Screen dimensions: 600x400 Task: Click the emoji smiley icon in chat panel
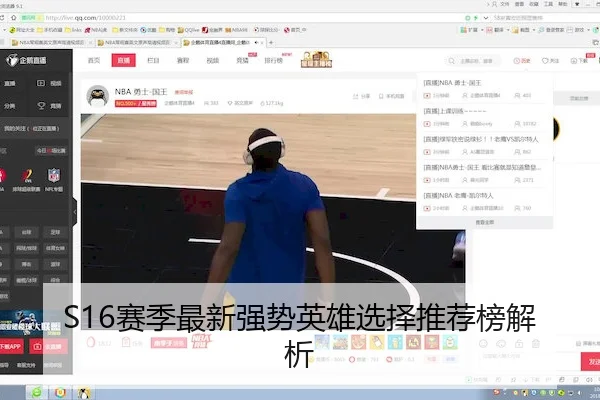point(483,343)
